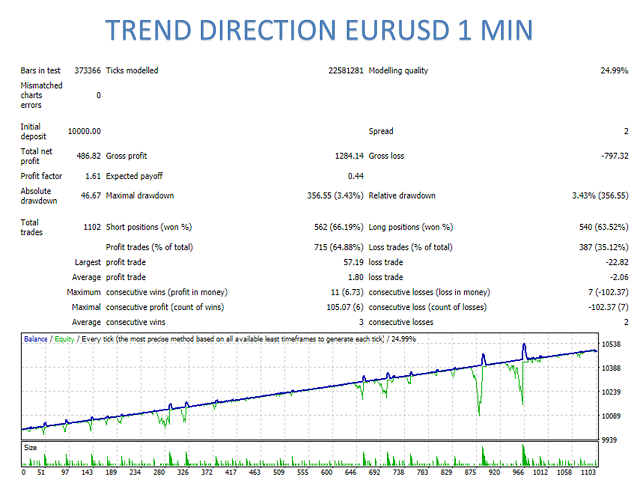Select consecutive losses value 7 (-102.37)
The height and width of the screenshot is (480, 640).
point(608,292)
